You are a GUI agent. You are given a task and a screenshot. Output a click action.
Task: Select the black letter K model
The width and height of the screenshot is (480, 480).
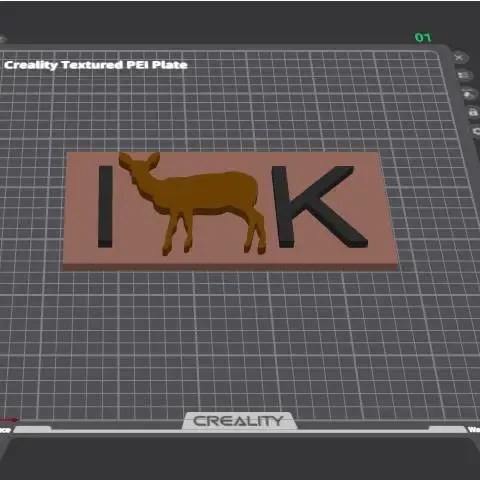click(317, 207)
